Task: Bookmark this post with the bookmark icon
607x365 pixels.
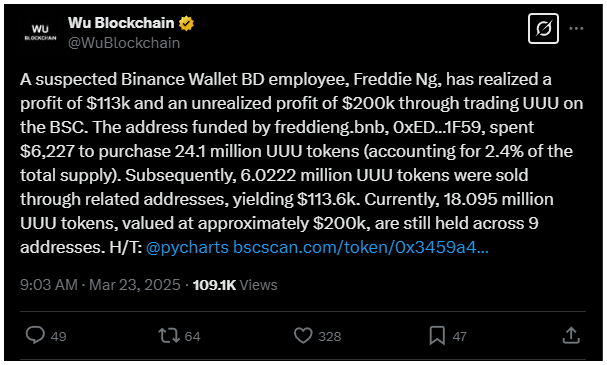Action: 437,336
